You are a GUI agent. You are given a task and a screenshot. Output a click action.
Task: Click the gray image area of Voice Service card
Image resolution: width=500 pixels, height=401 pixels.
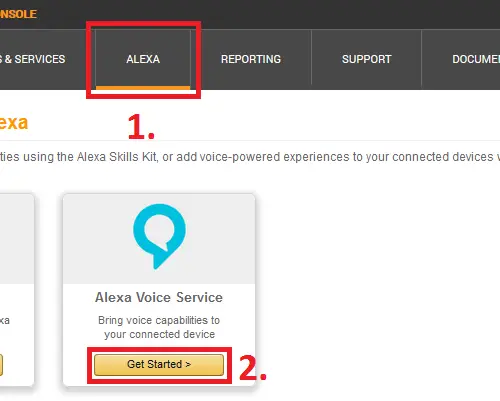(x=159, y=239)
